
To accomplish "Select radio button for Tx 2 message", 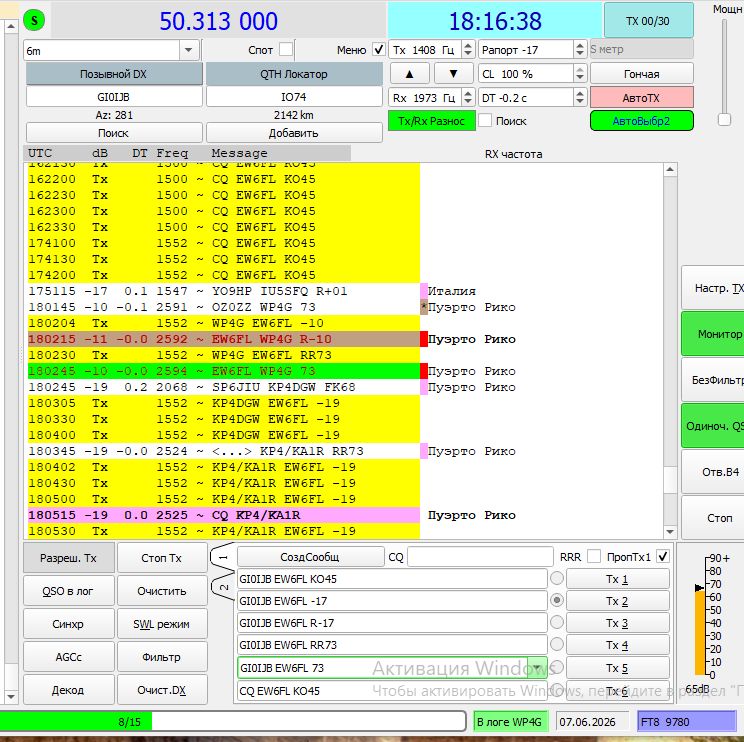I will (557, 600).
